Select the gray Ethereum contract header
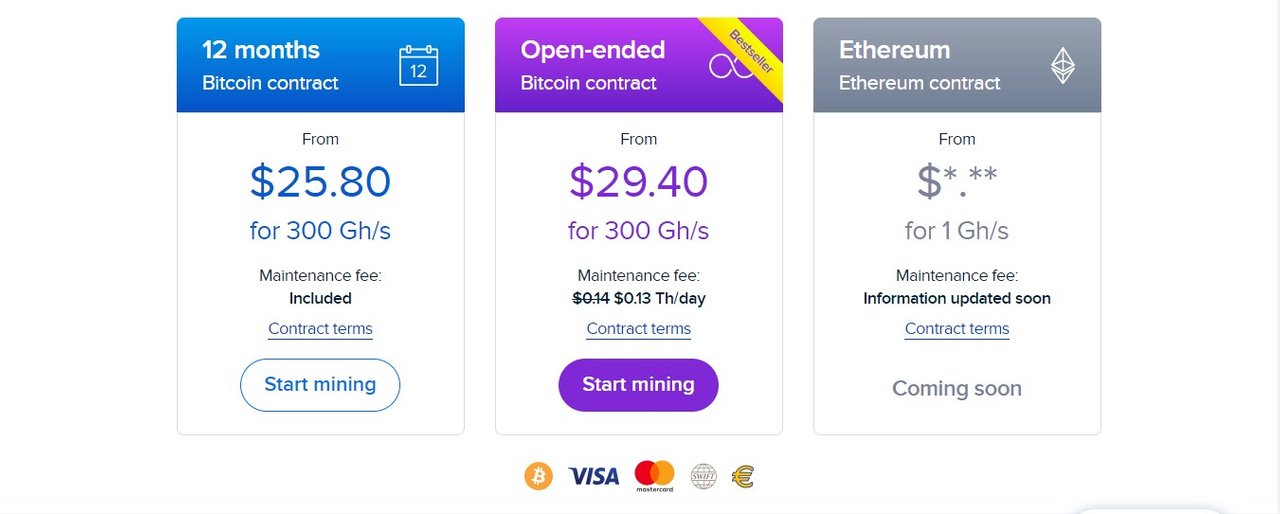Screen dimensions: 1280x514 957,65
